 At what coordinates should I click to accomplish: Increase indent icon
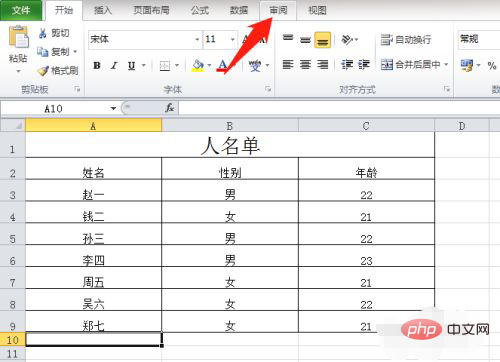pyautogui.click(x=364, y=64)
